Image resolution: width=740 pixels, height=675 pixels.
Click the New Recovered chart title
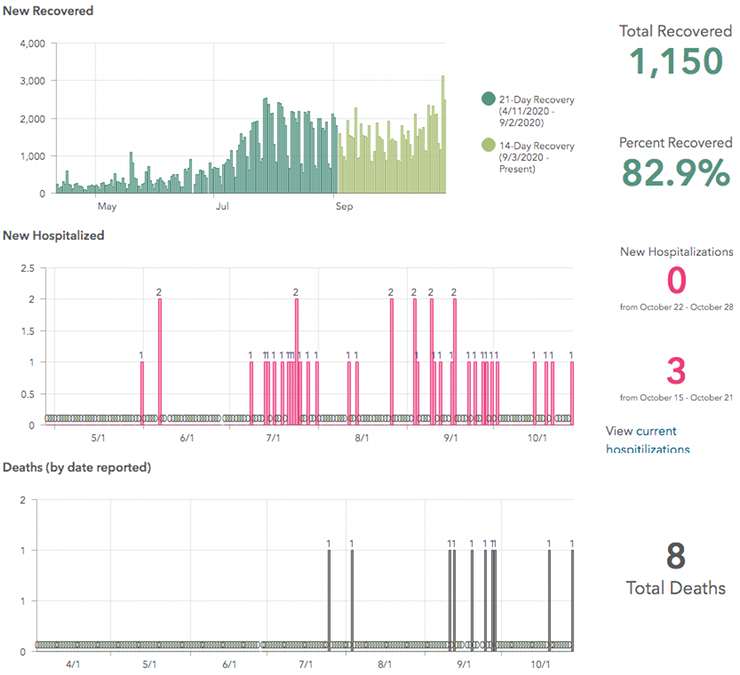point(48,11)
